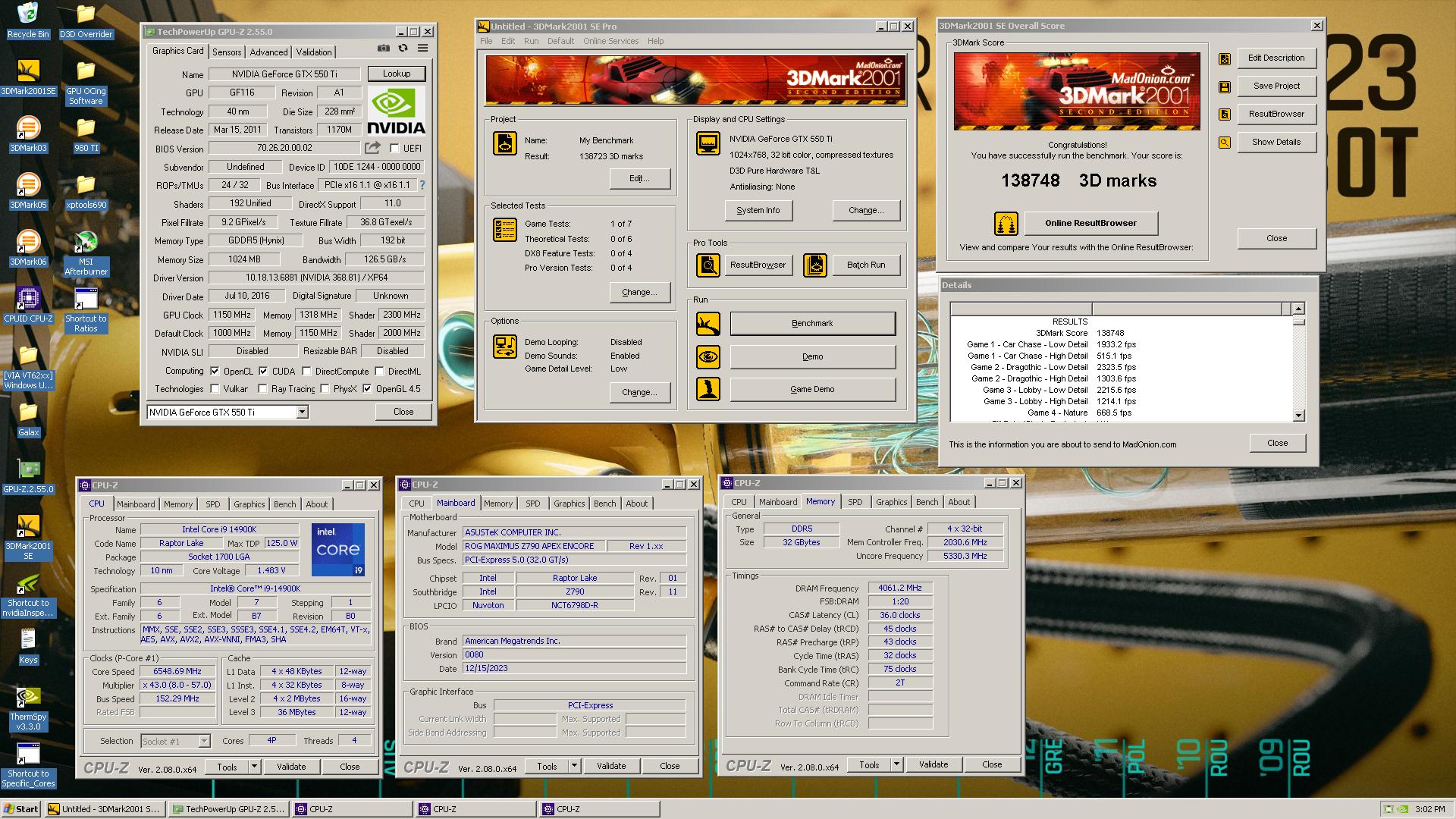Expand Tools dropdown arrow in Mainboard window
1456x819 pixels.
pyautogui.click(x=575, y=766)
